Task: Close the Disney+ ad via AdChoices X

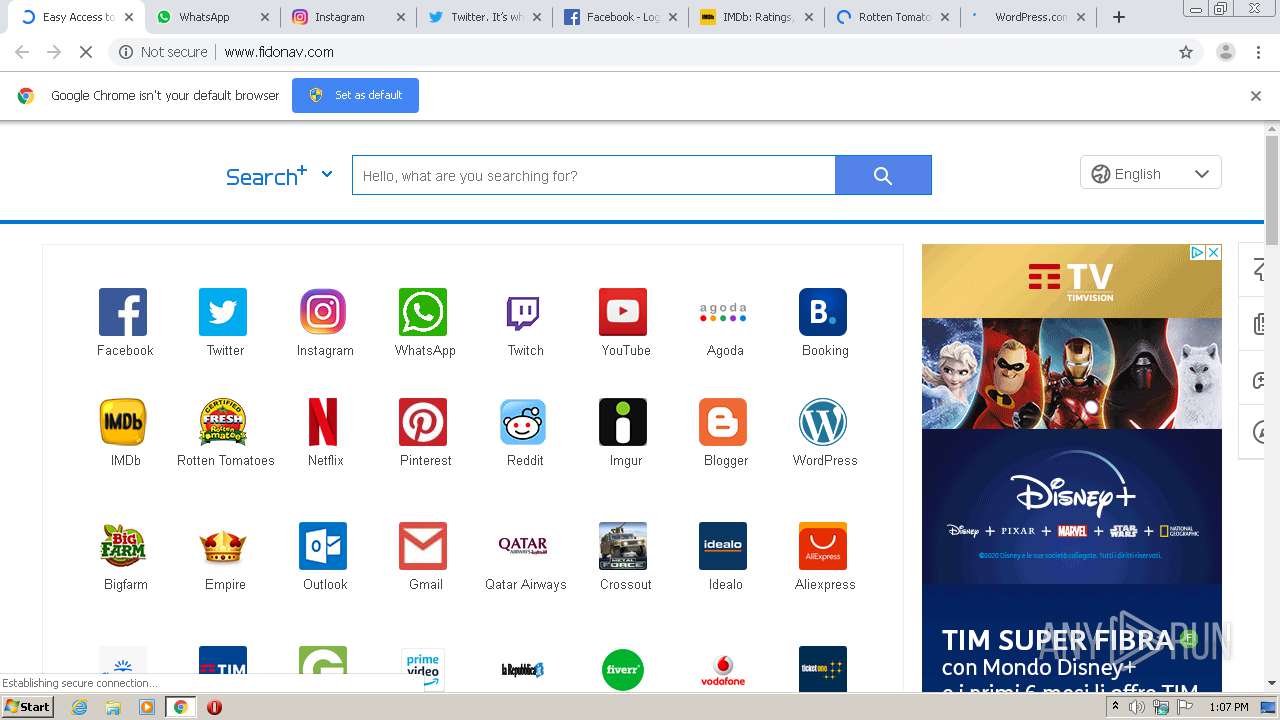Action: [x=1214, y=252]
